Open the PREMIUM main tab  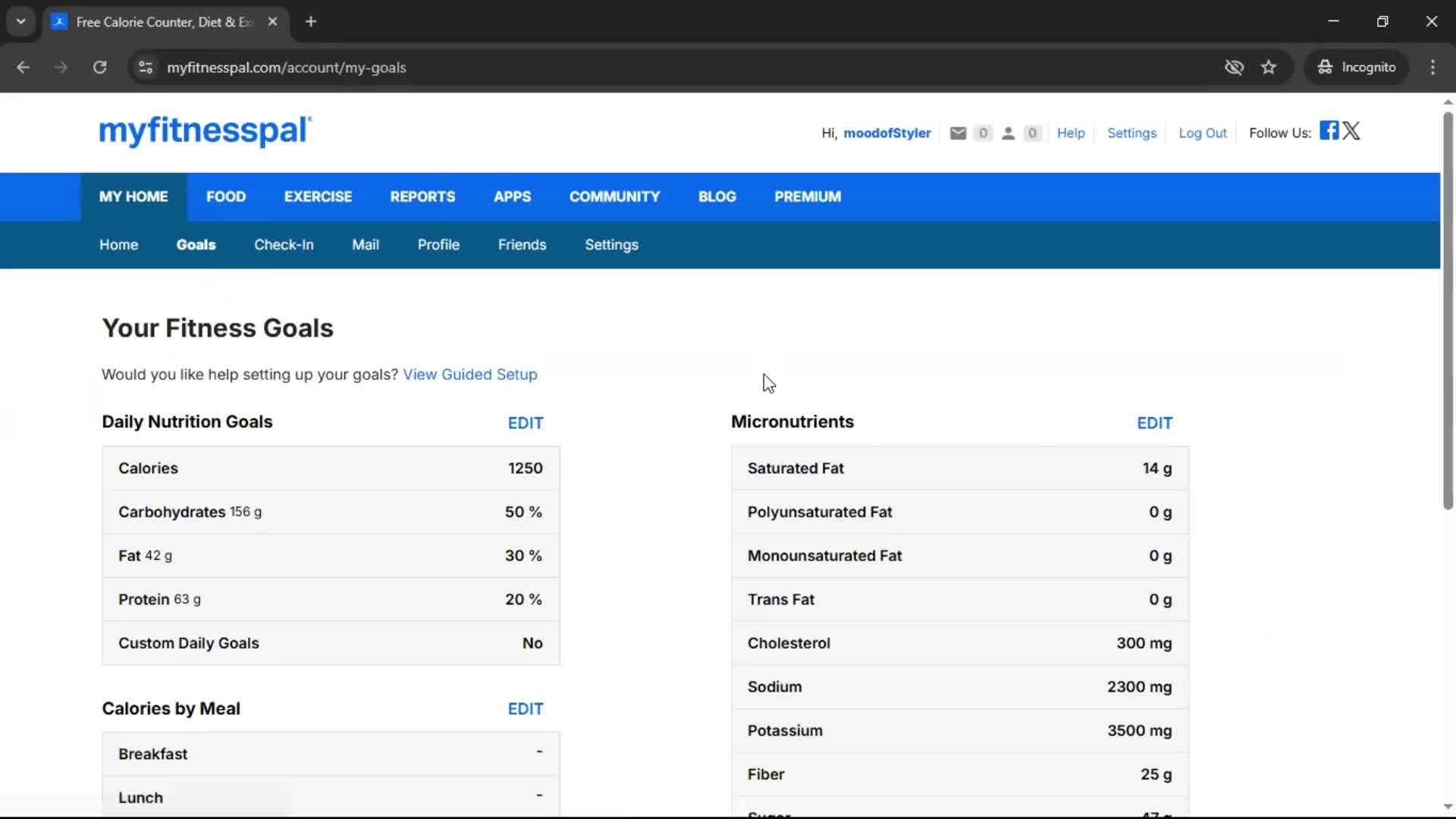point(808,196)
